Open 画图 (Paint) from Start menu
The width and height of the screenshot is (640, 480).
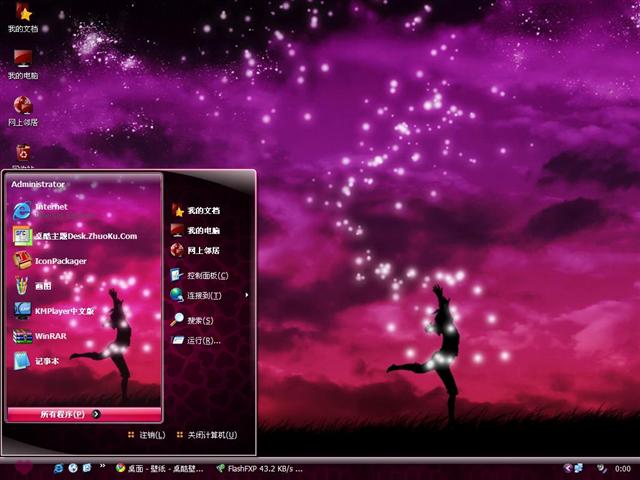coord(42,286)
